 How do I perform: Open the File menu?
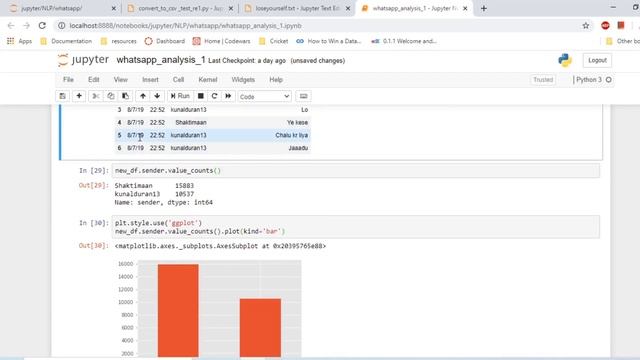coord(68,80)
